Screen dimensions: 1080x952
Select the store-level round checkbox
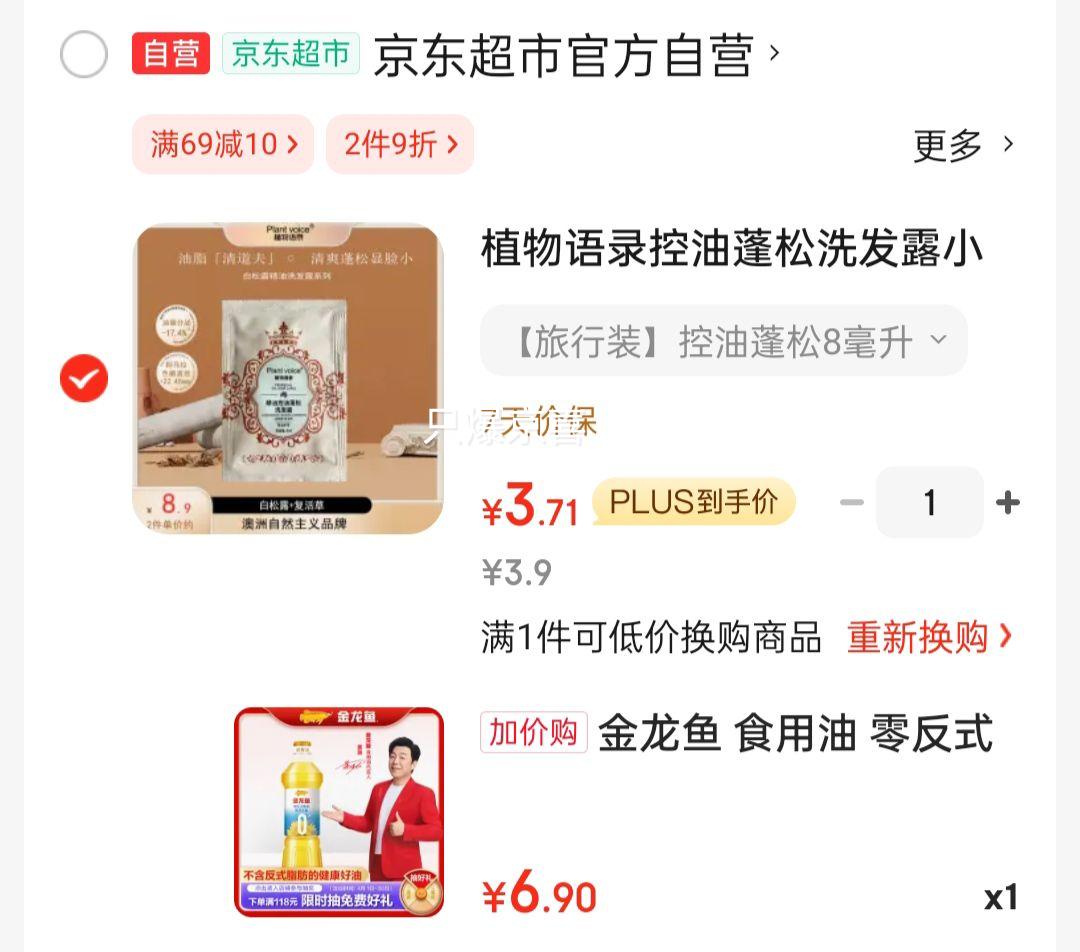(84, 54)
